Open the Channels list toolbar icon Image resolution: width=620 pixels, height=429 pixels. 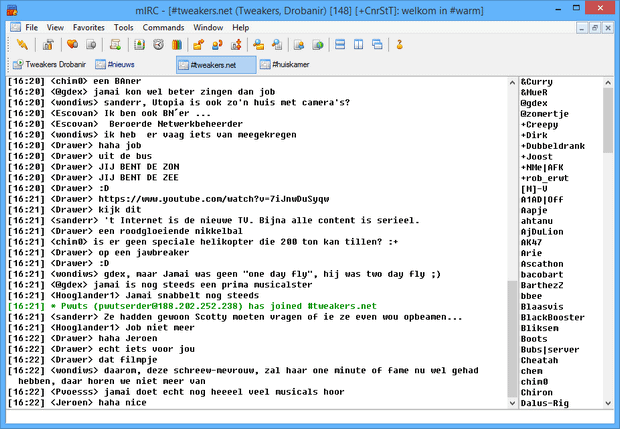(x=91, y=45)
